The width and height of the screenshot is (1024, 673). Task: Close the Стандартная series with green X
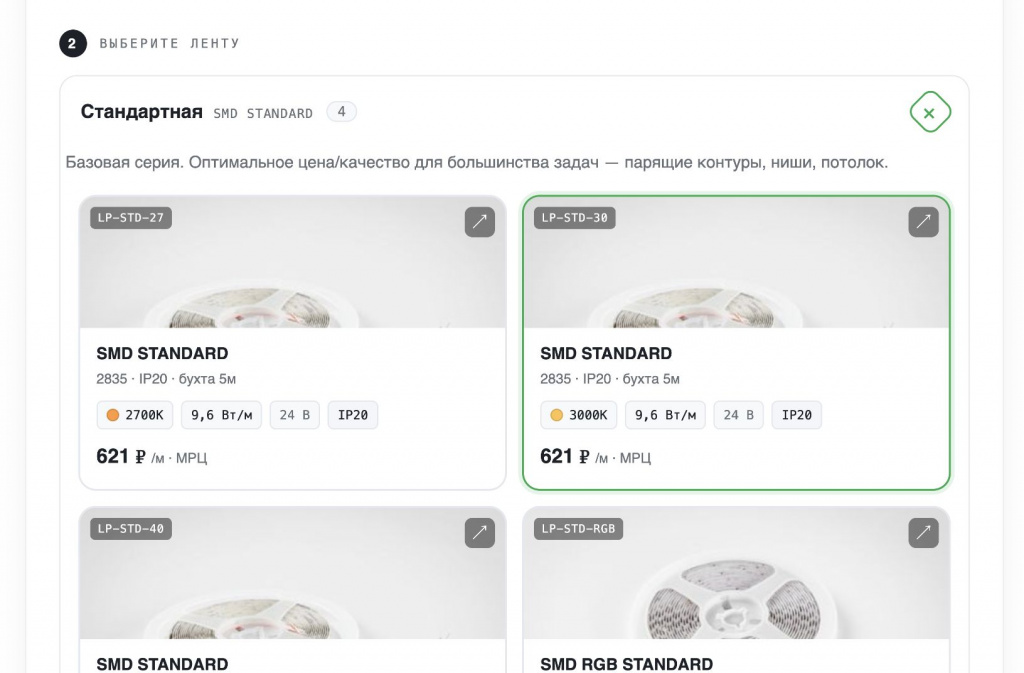click(x=930, y=112)
